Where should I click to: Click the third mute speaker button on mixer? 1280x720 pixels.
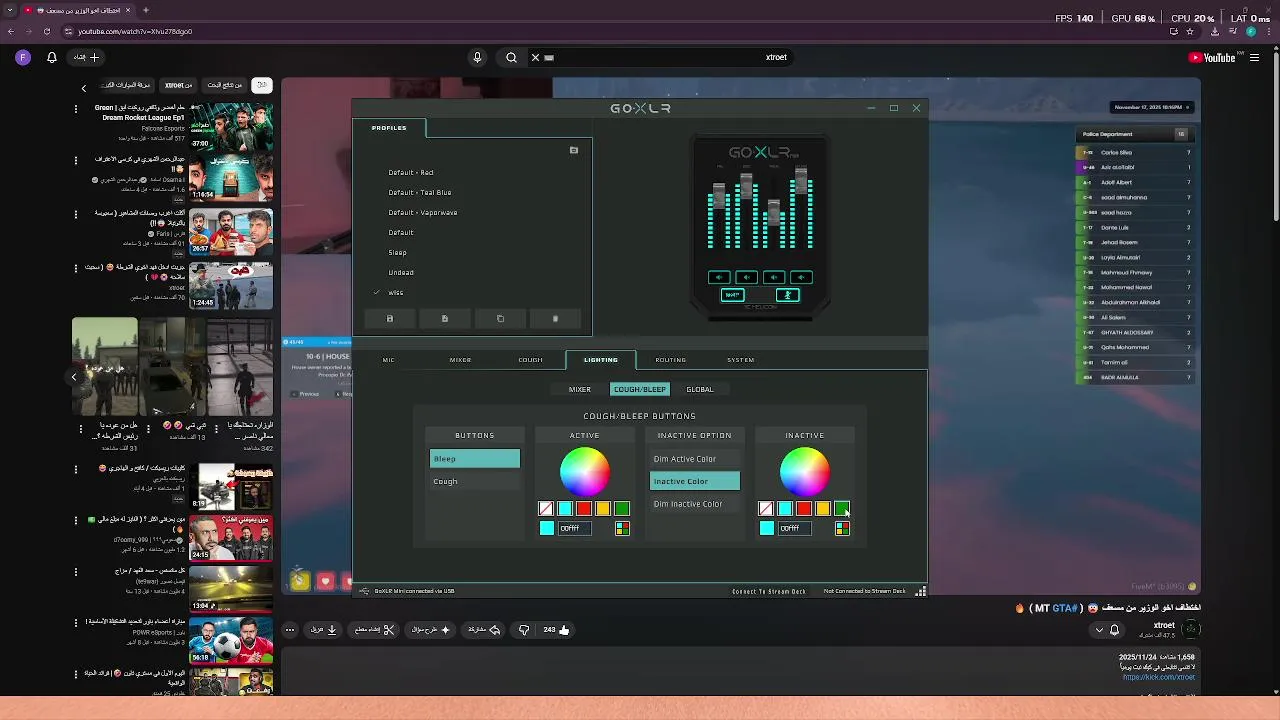pyautogui.click(x=773, y=277)
